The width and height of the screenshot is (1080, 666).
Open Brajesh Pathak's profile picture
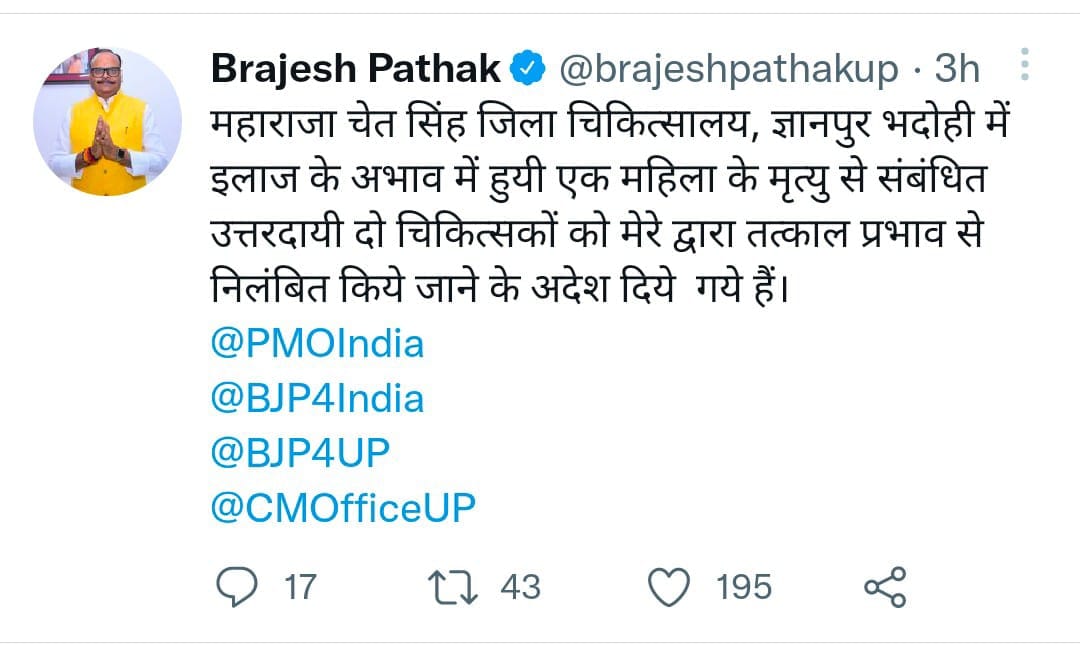pyautogui.click(x=107, y=120)
